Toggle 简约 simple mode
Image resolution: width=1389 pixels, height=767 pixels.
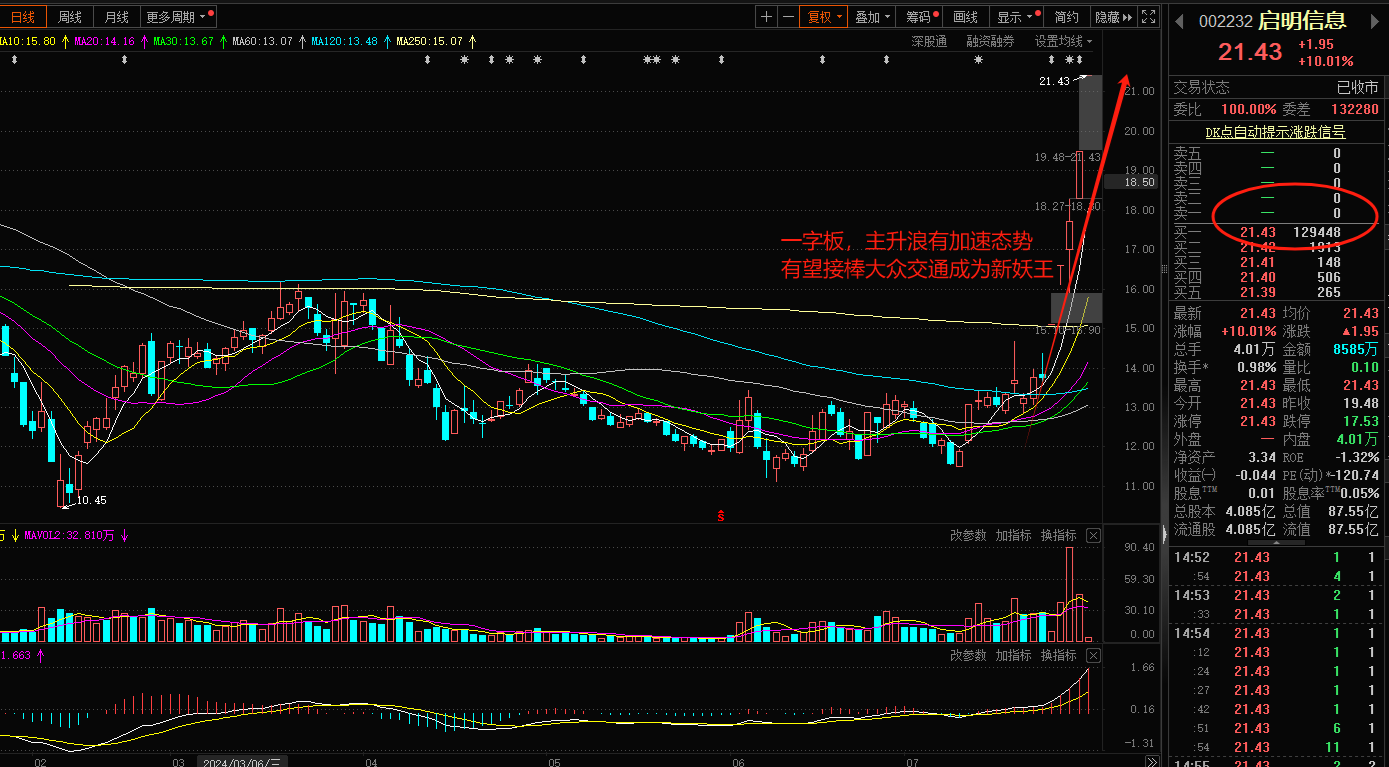pos(1067,17)
